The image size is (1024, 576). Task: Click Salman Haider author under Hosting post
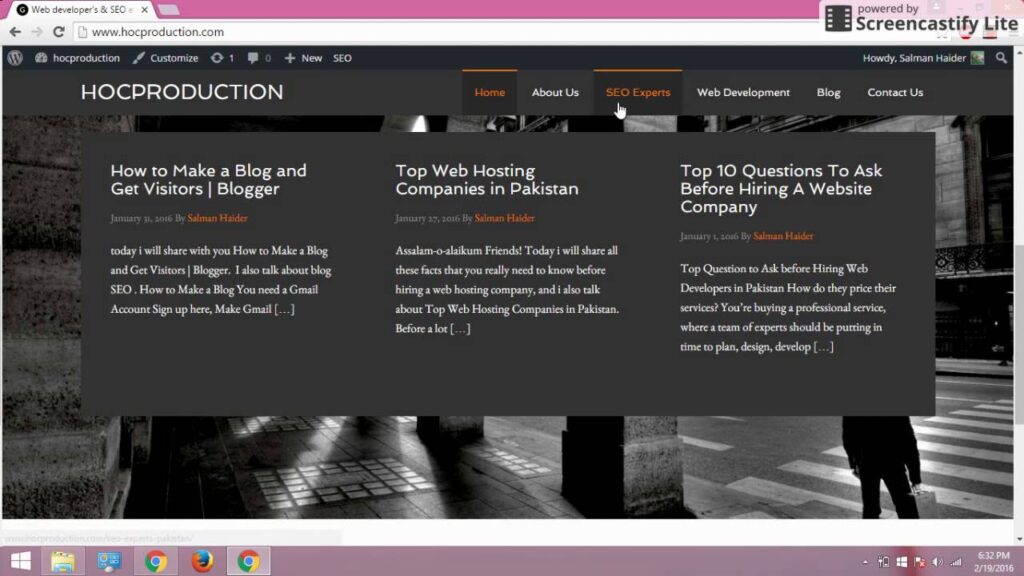pyautogui.click(x=504, y=218)
